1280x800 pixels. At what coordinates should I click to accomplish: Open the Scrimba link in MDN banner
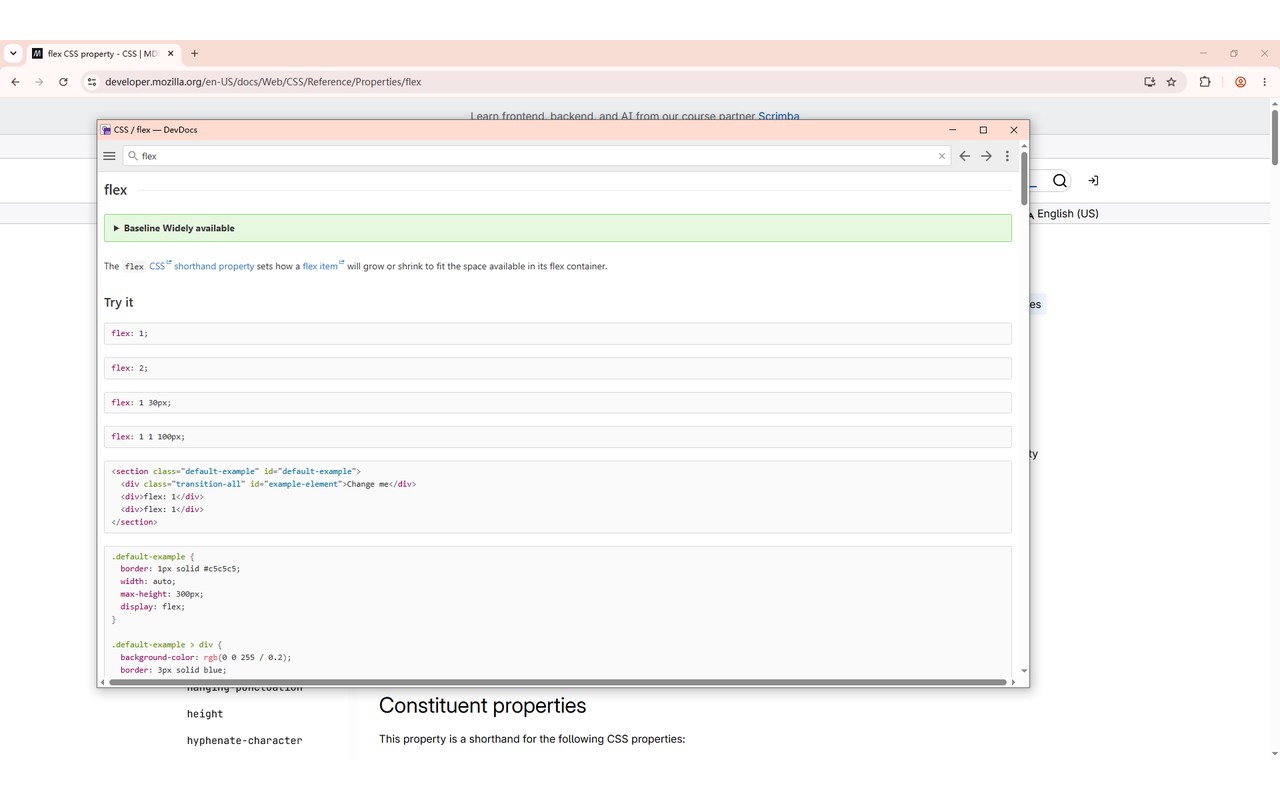[779, 116]
